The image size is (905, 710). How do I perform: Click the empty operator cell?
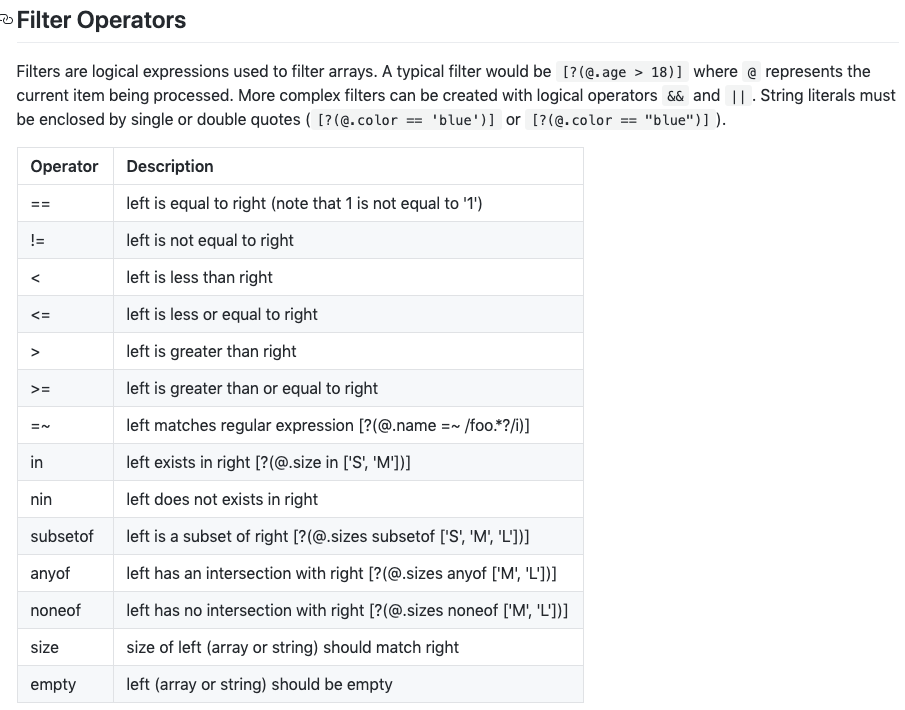(53, 685)
